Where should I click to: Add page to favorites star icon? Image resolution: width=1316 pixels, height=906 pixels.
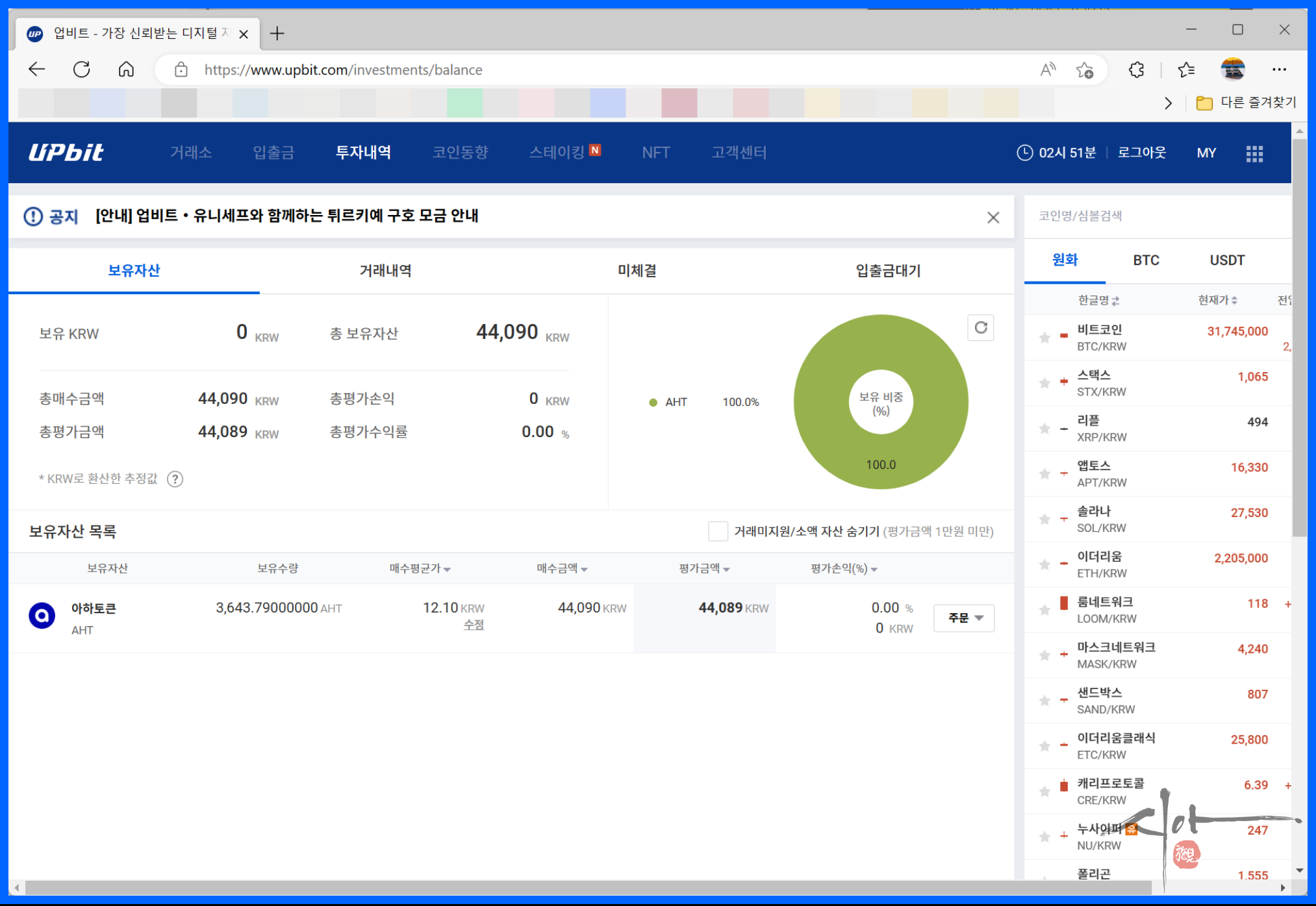tap(1084, 70)
